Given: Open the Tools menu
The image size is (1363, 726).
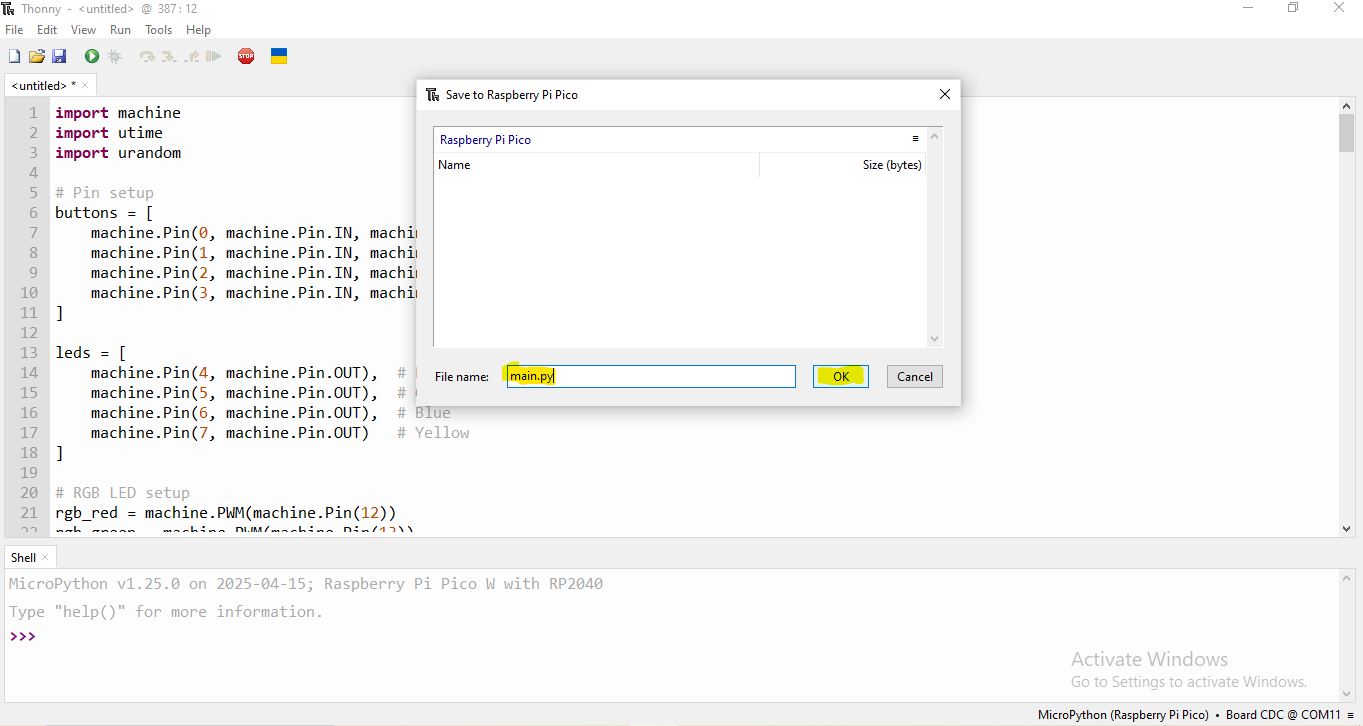Looking at the screenshot, I should (159, 30).
